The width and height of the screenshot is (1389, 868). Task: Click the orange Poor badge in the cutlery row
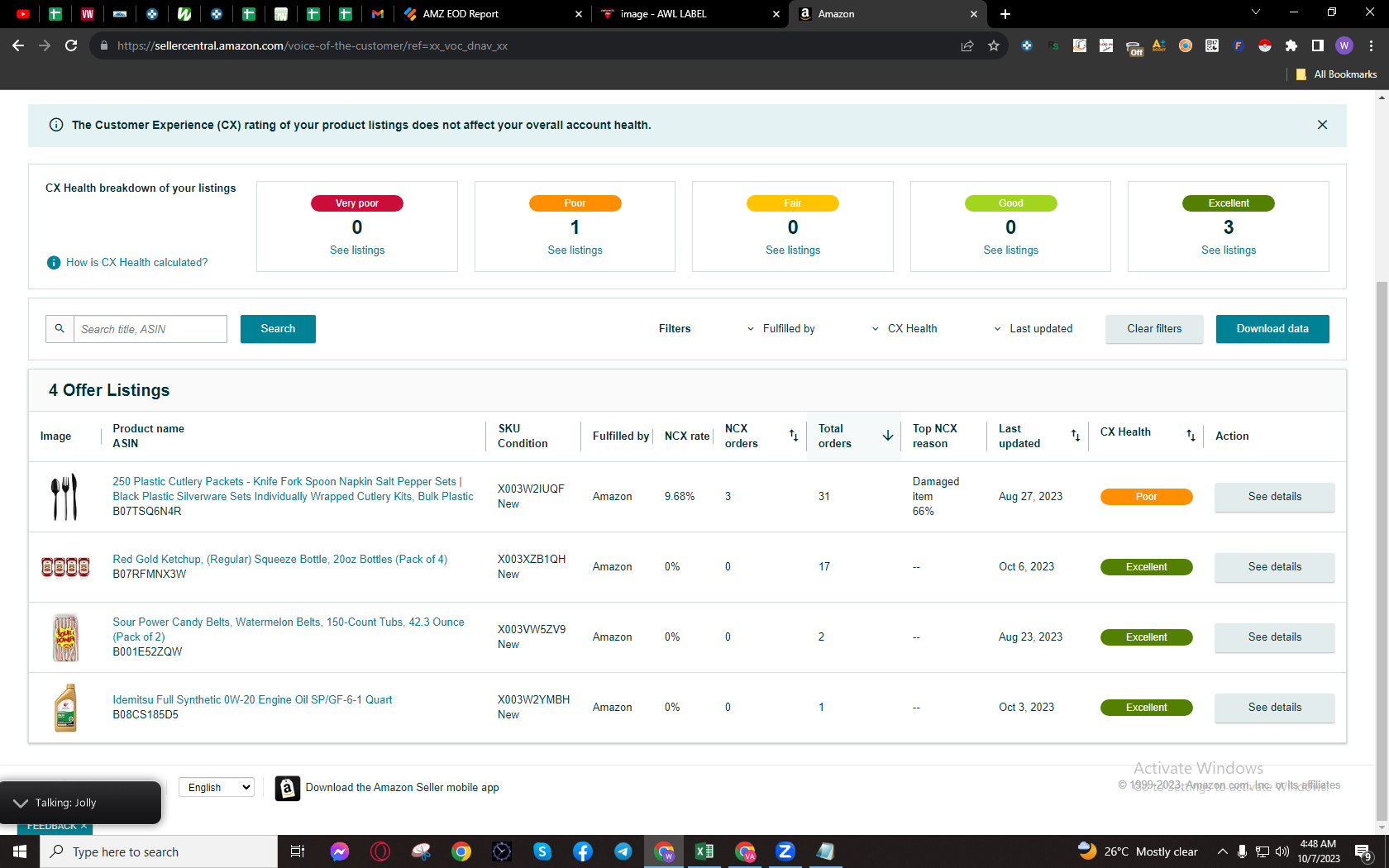1146,497
